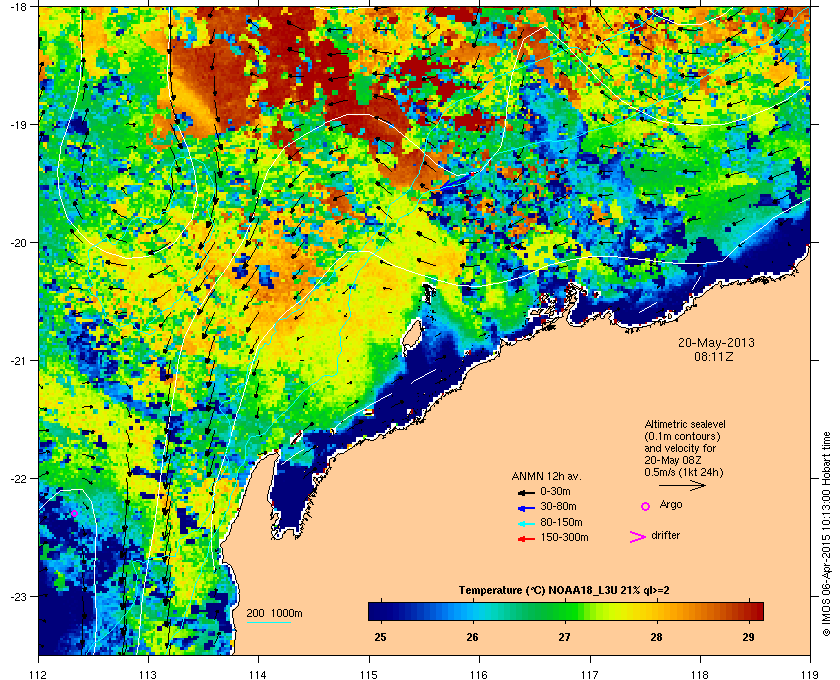This screenshot has width=840, height=680.
Task: Click the Argo float marker near 112.3E, -22.3
Action: 74,513
